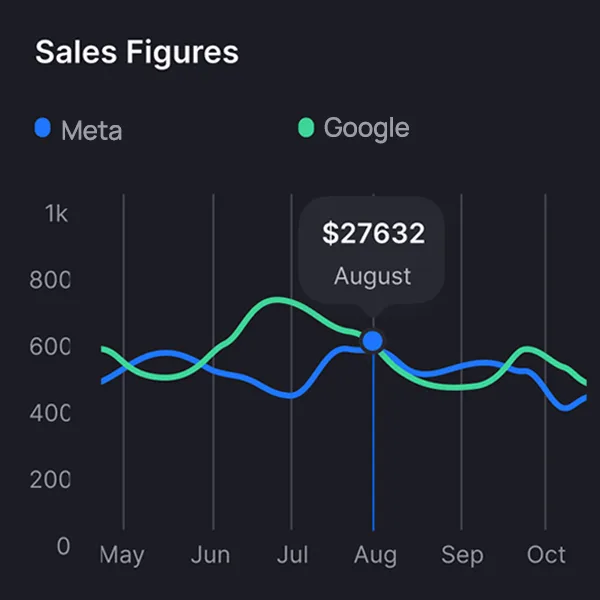Click the 0 value axis label
Image resolution: width=600 pixels, height=600 pixels.
click(x=63, y=546)
